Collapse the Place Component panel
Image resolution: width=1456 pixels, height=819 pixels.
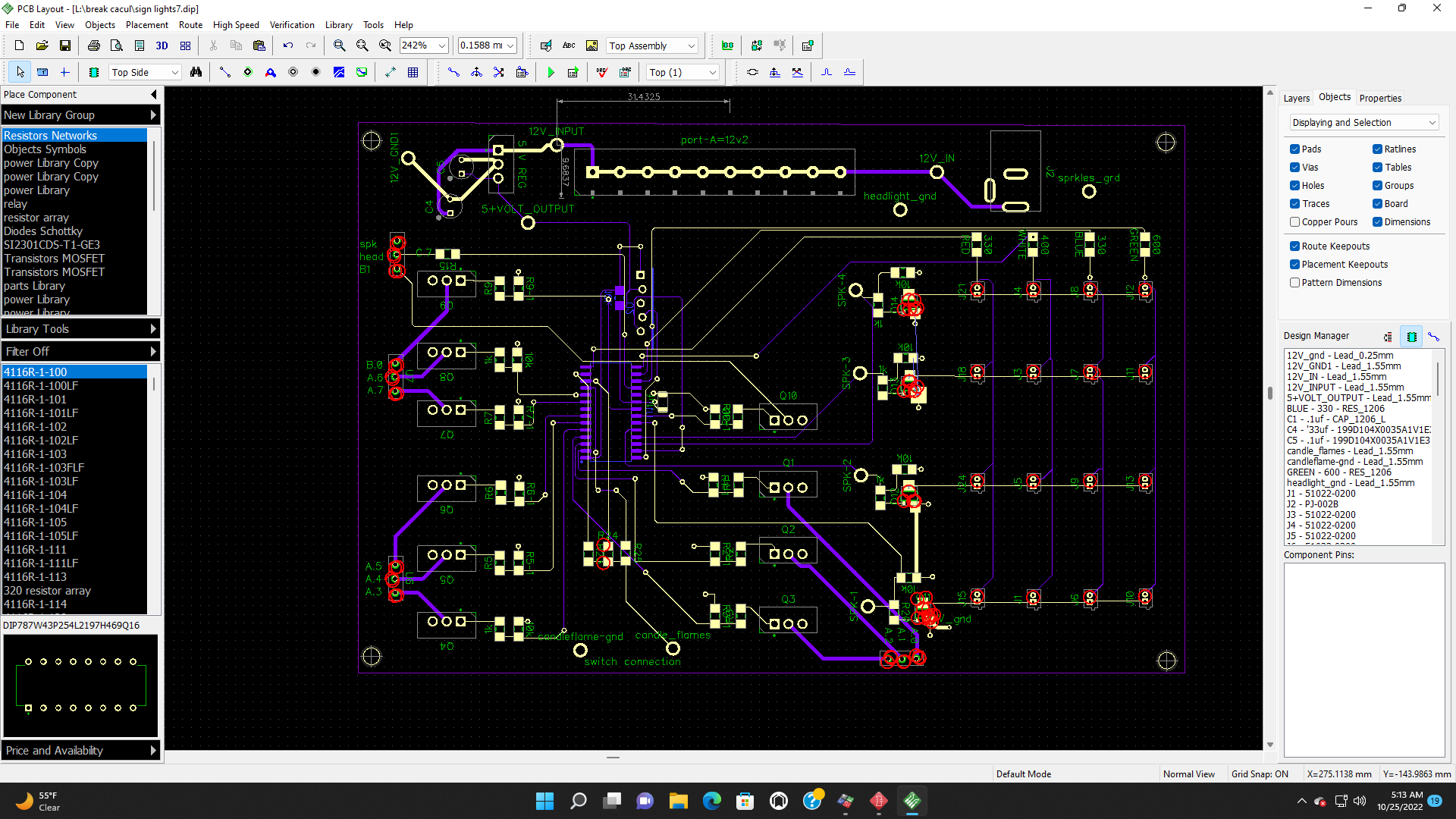point(155,95)
